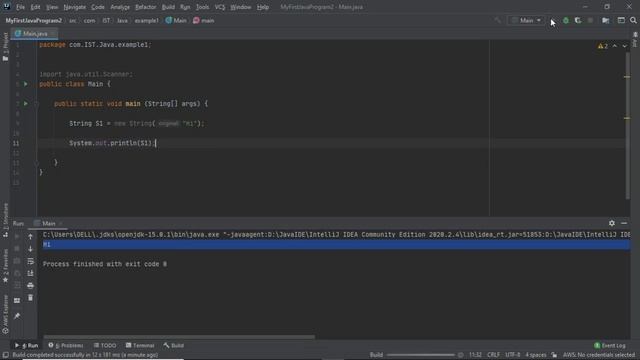Open the Main run configuration dropdown
640x360 pixels.
pyautogui.click(x=527, y=20)
